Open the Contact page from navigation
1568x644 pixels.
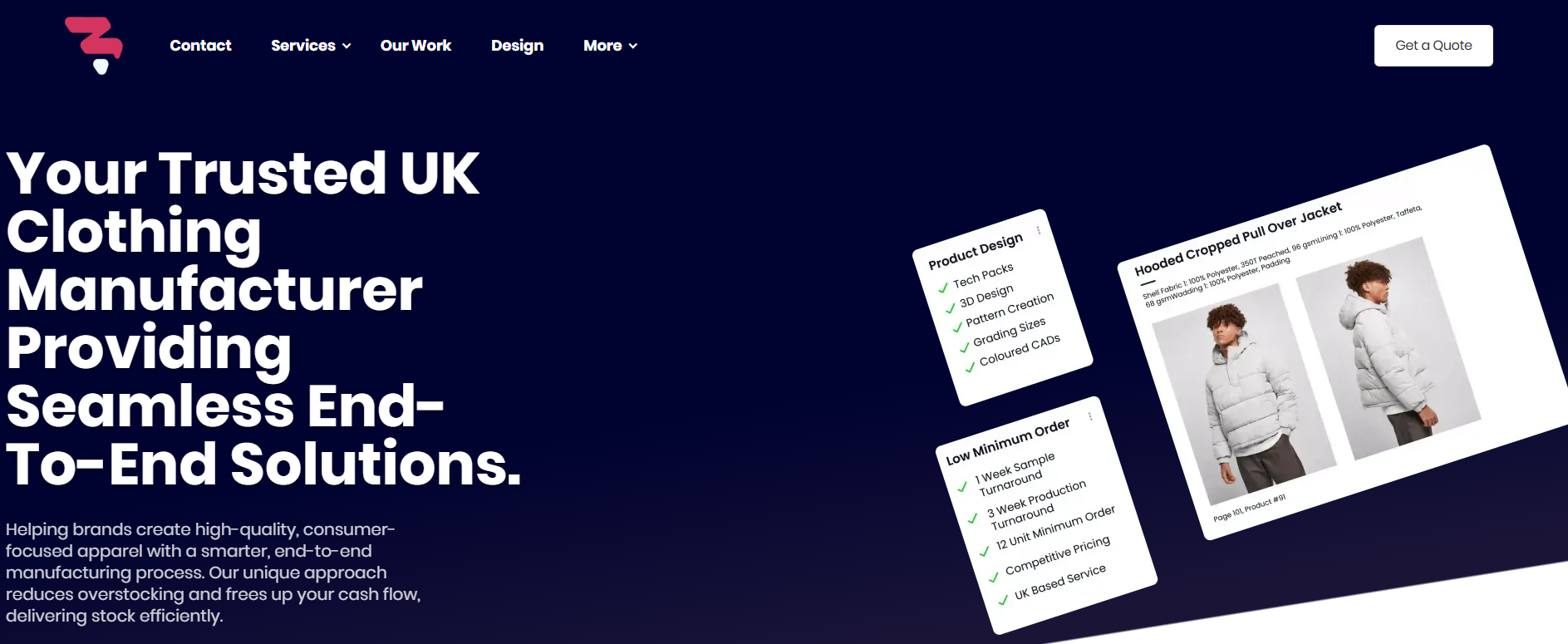200,46
